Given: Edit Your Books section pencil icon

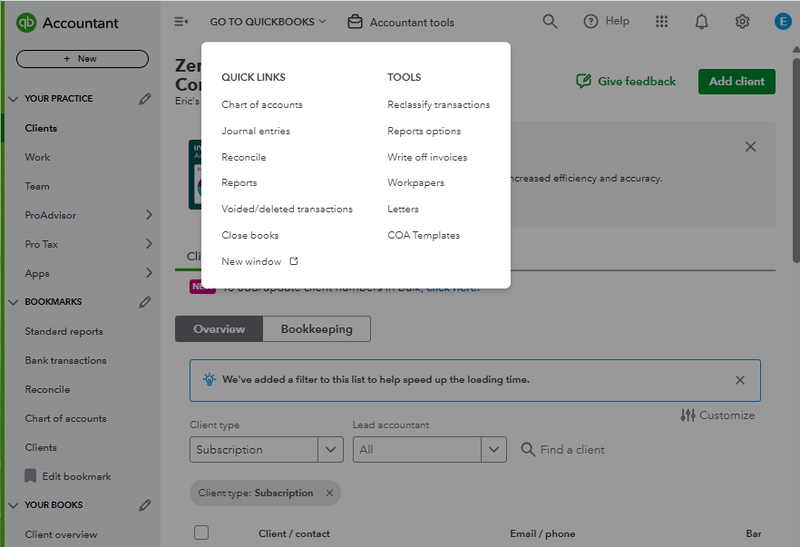Looking at the screenshot, I should click(145, 505).
